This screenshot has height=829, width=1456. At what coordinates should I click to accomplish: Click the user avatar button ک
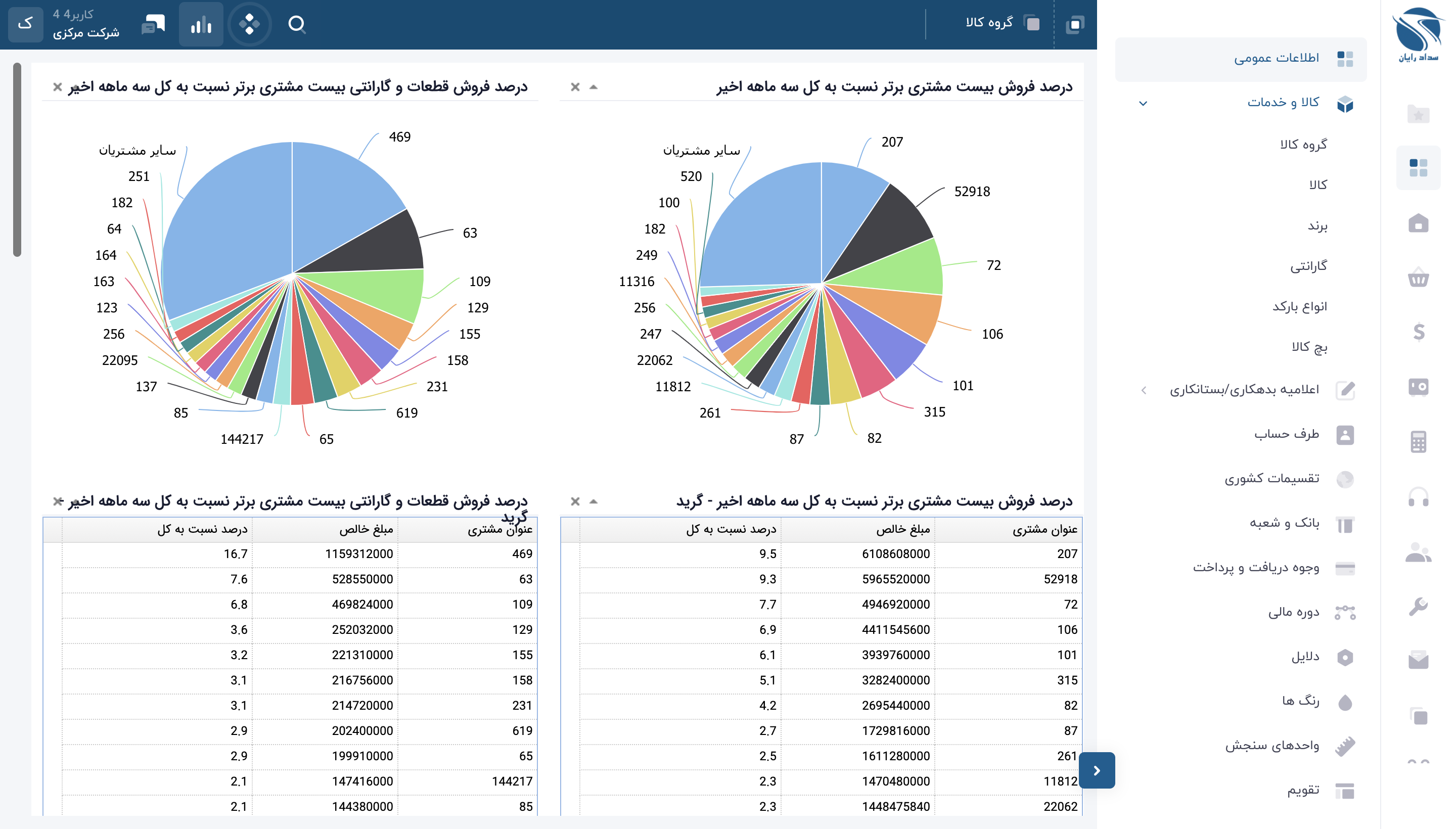click(26, 24)
